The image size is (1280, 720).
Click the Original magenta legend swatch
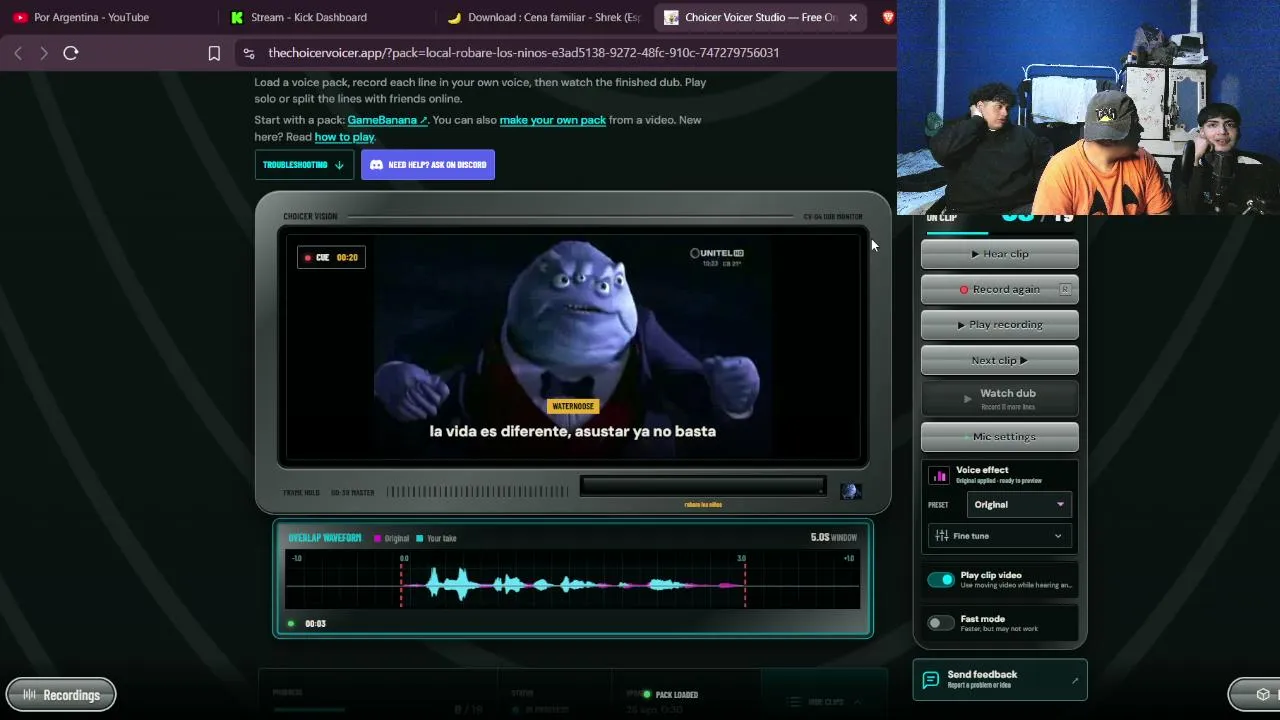click(x=377, y=539)
